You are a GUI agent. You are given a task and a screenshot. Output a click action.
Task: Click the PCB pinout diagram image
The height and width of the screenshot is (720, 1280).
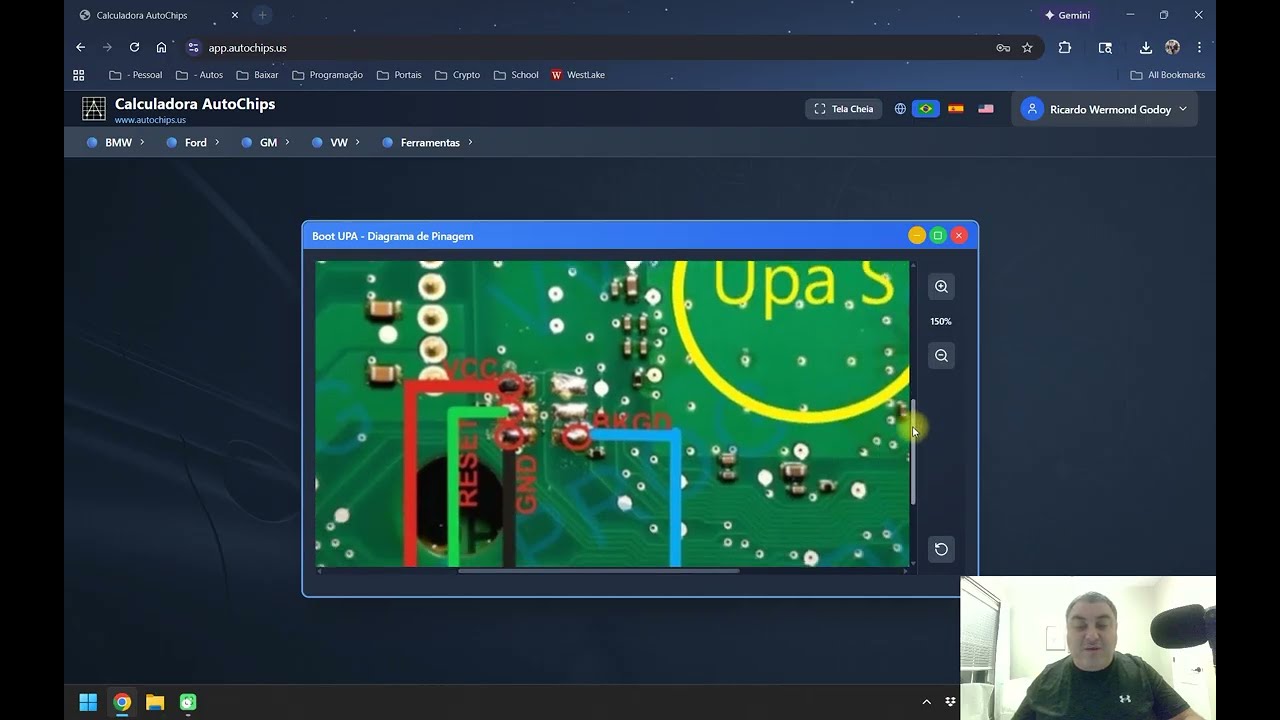pos(612,414)
